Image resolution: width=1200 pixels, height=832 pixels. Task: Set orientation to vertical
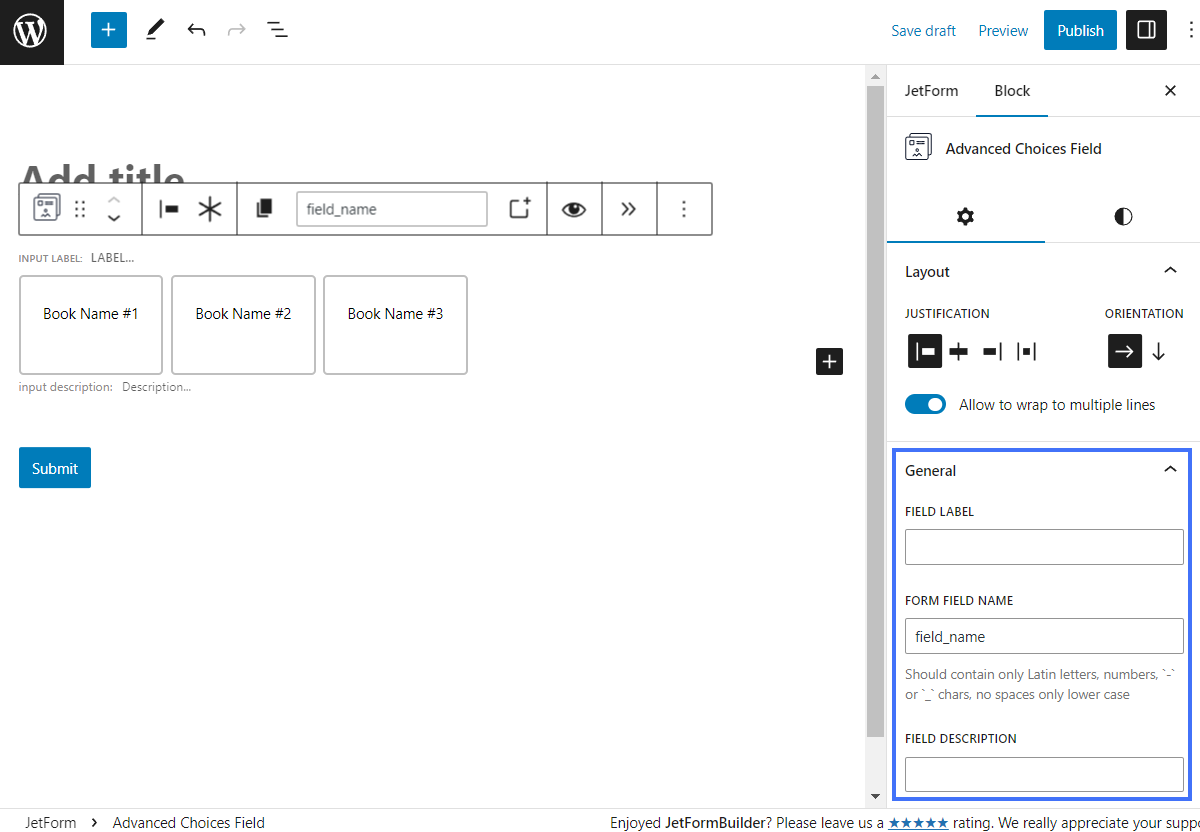point(1159,351)
